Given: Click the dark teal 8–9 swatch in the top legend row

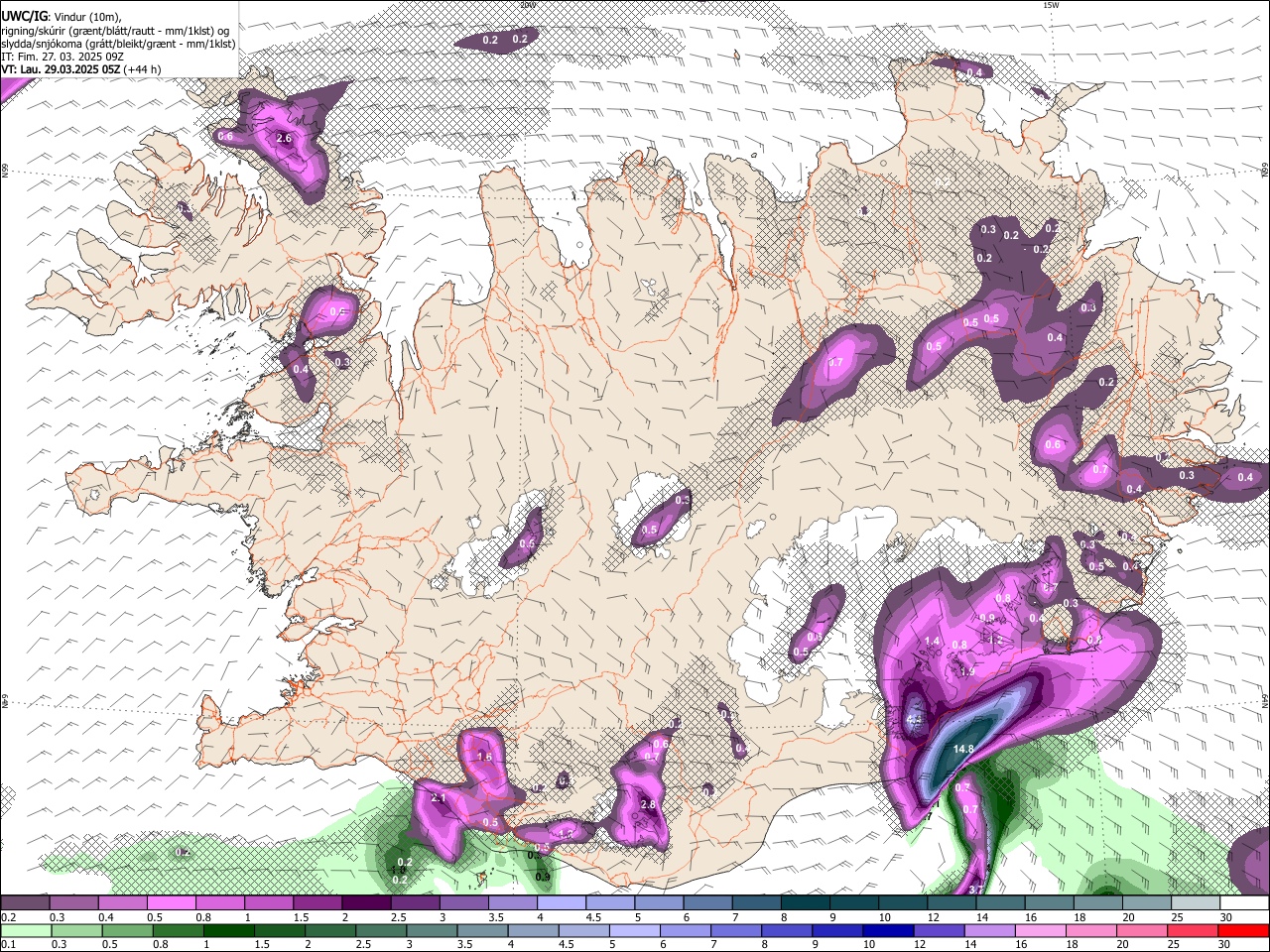Looking at the screenshot, I should [x=806, y=902].
